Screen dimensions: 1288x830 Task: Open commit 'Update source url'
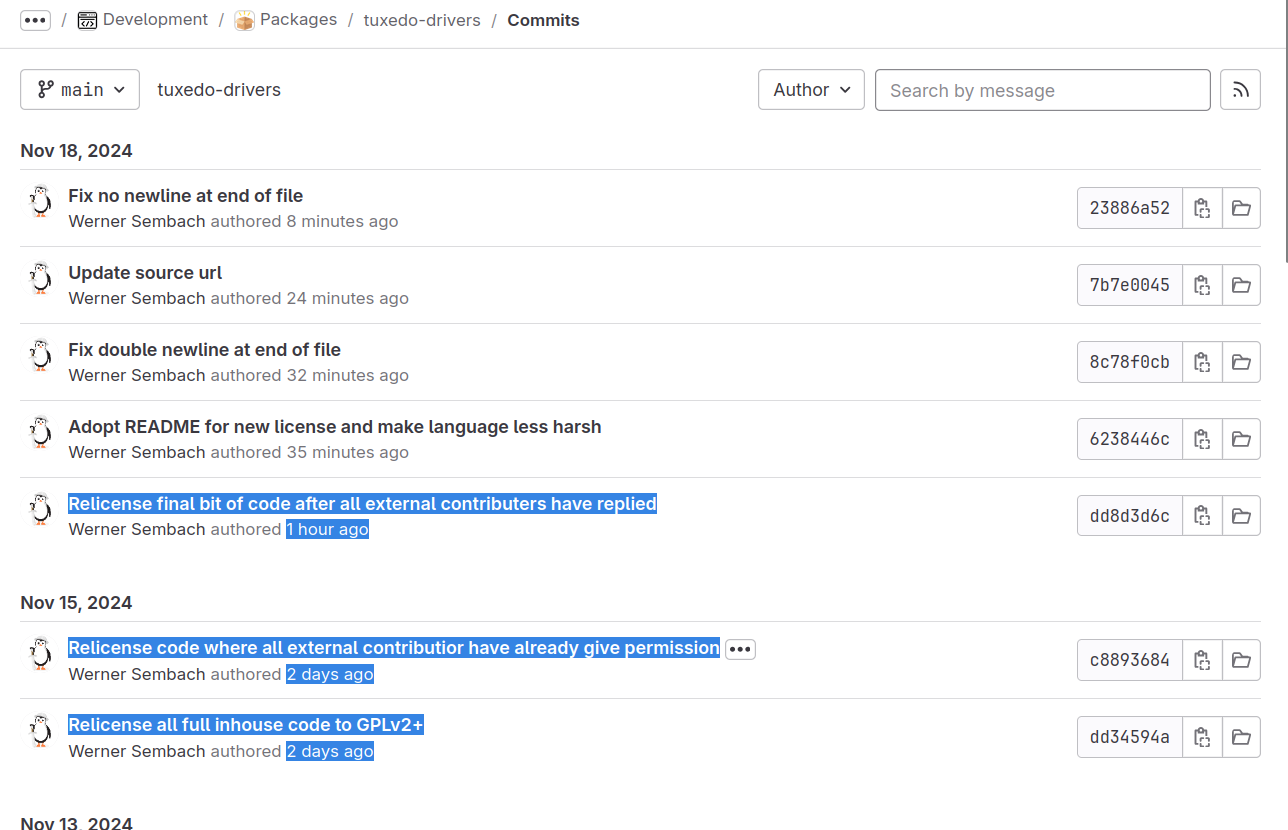tap(145, 273)
